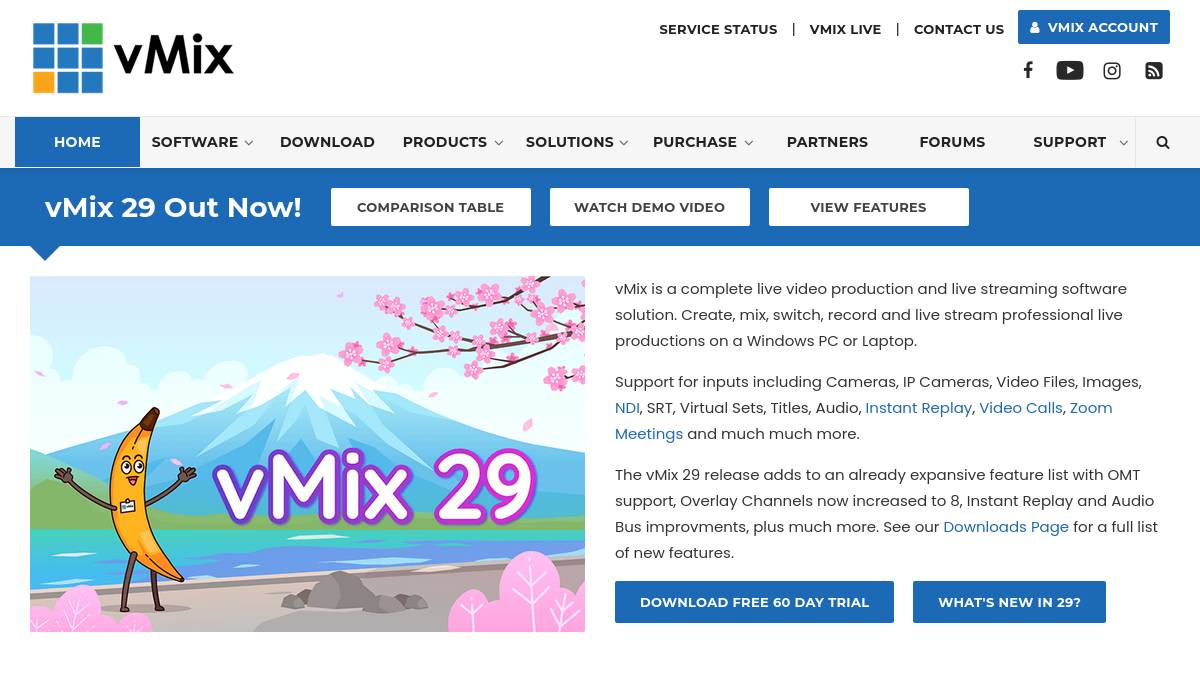Open the RSS feed icon
Viewport: 1200px width, 675px height.
pos(1154,70)
